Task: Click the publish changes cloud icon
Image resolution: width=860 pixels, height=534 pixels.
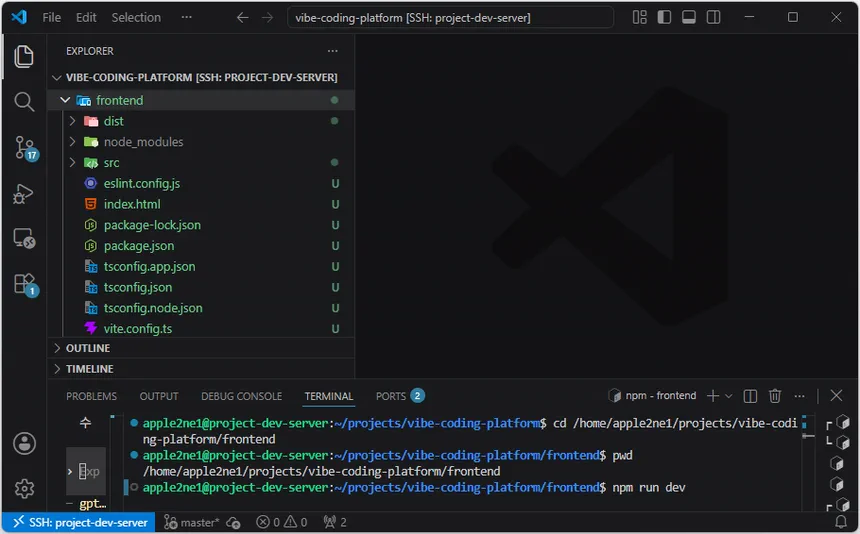Action: click(233, 522)
